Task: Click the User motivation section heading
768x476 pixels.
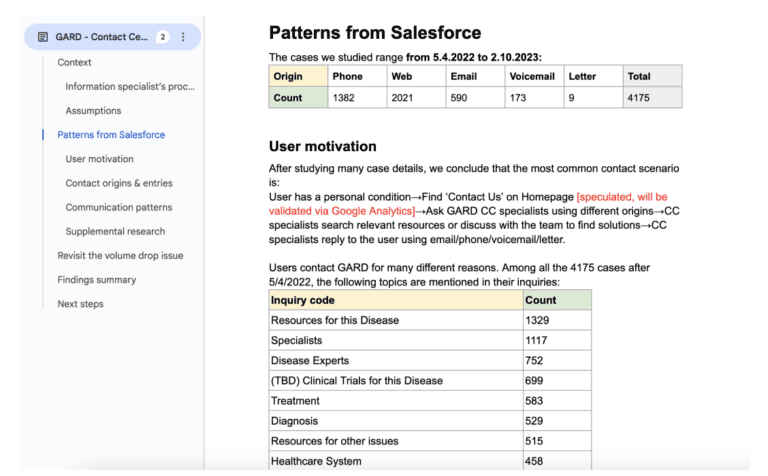Action: (322, 146)
